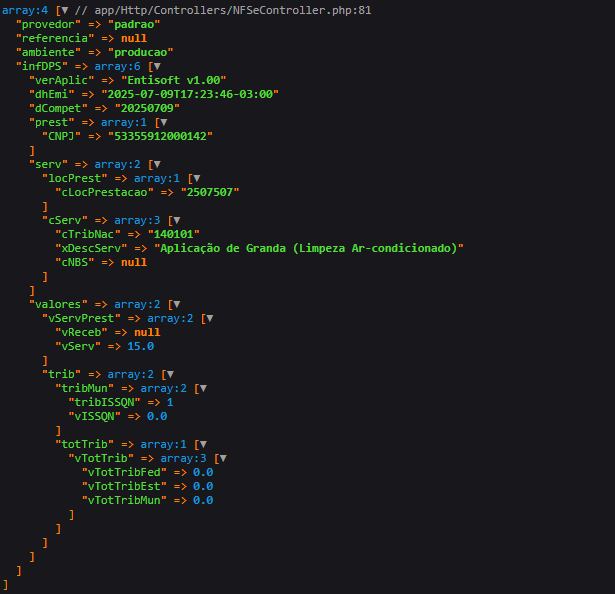Screen dimensions: 615x594
Task: Select the 0.0 value of vISSQN
Action: click(x=157, y=417)
